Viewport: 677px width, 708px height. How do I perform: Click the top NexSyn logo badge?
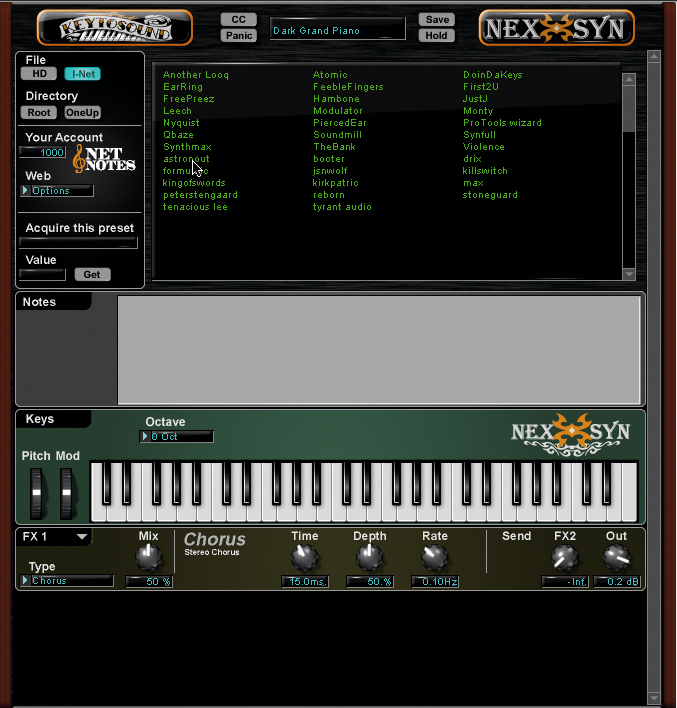coord(556,28)
